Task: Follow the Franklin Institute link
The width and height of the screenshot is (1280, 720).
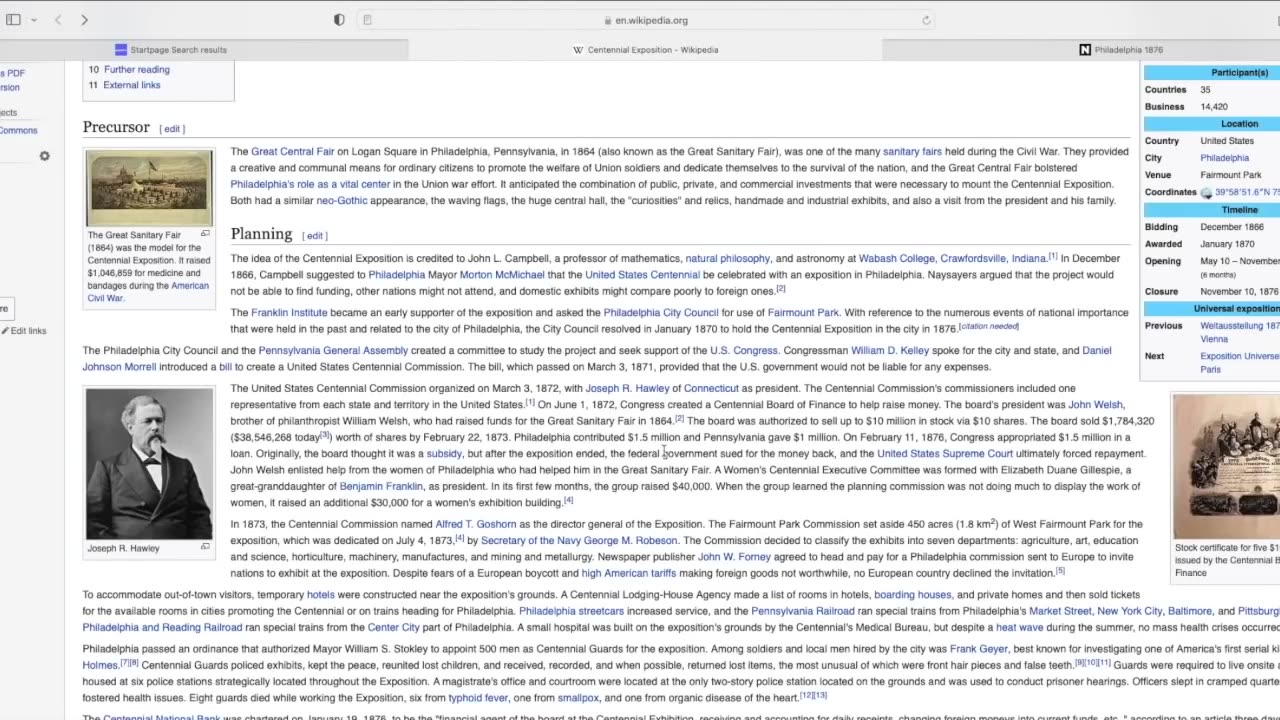Action: coord(289,313)
